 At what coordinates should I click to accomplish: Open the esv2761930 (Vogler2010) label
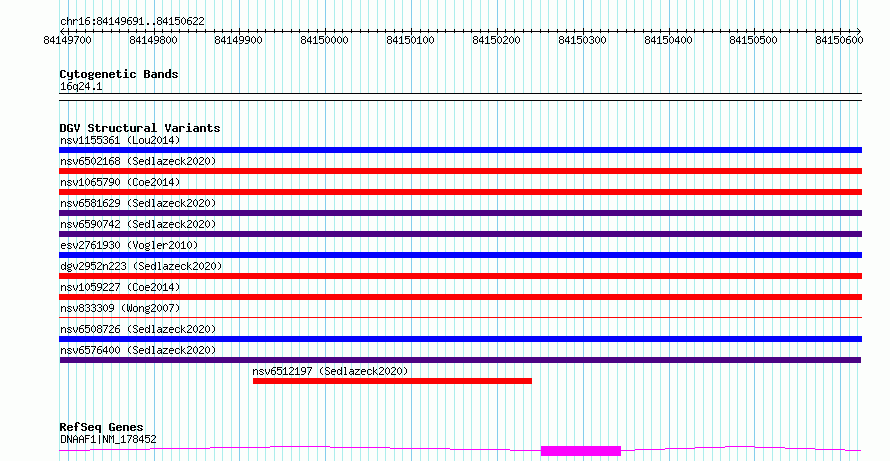[129, 245]
